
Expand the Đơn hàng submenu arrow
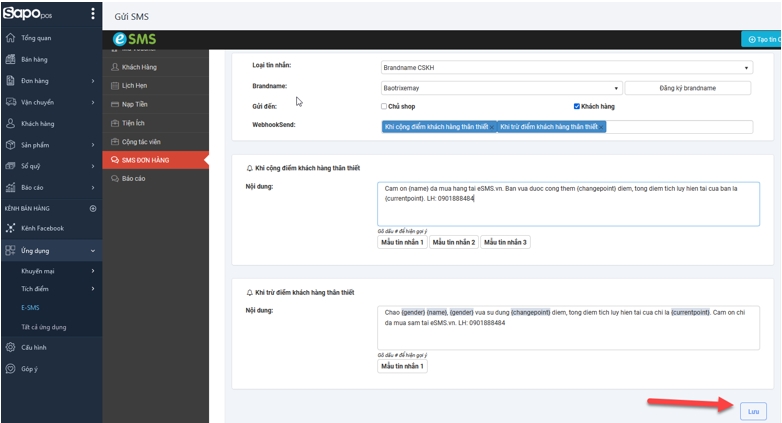(x=93, y=81)
